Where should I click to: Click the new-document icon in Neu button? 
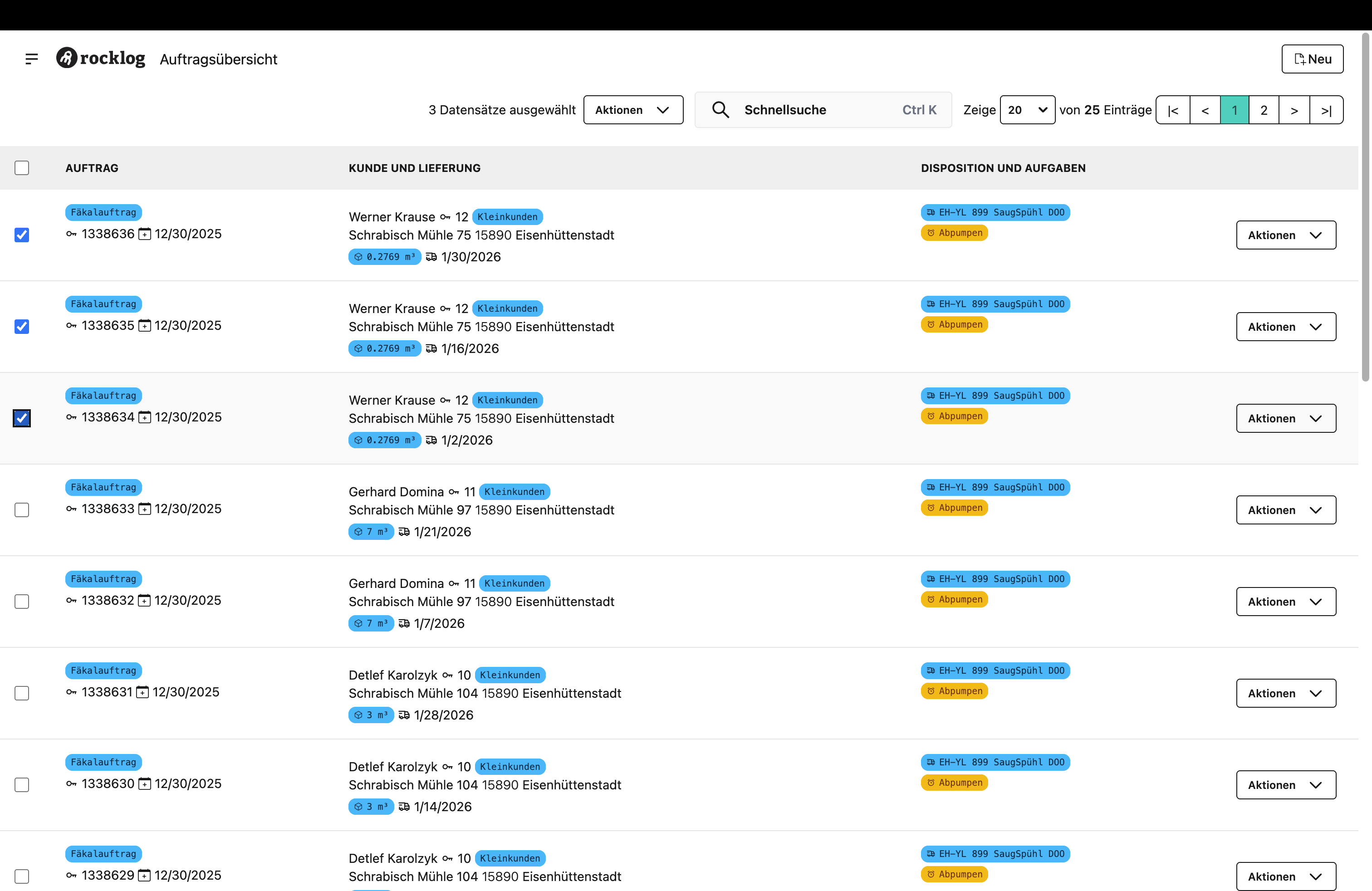(x=1299, y=59)
